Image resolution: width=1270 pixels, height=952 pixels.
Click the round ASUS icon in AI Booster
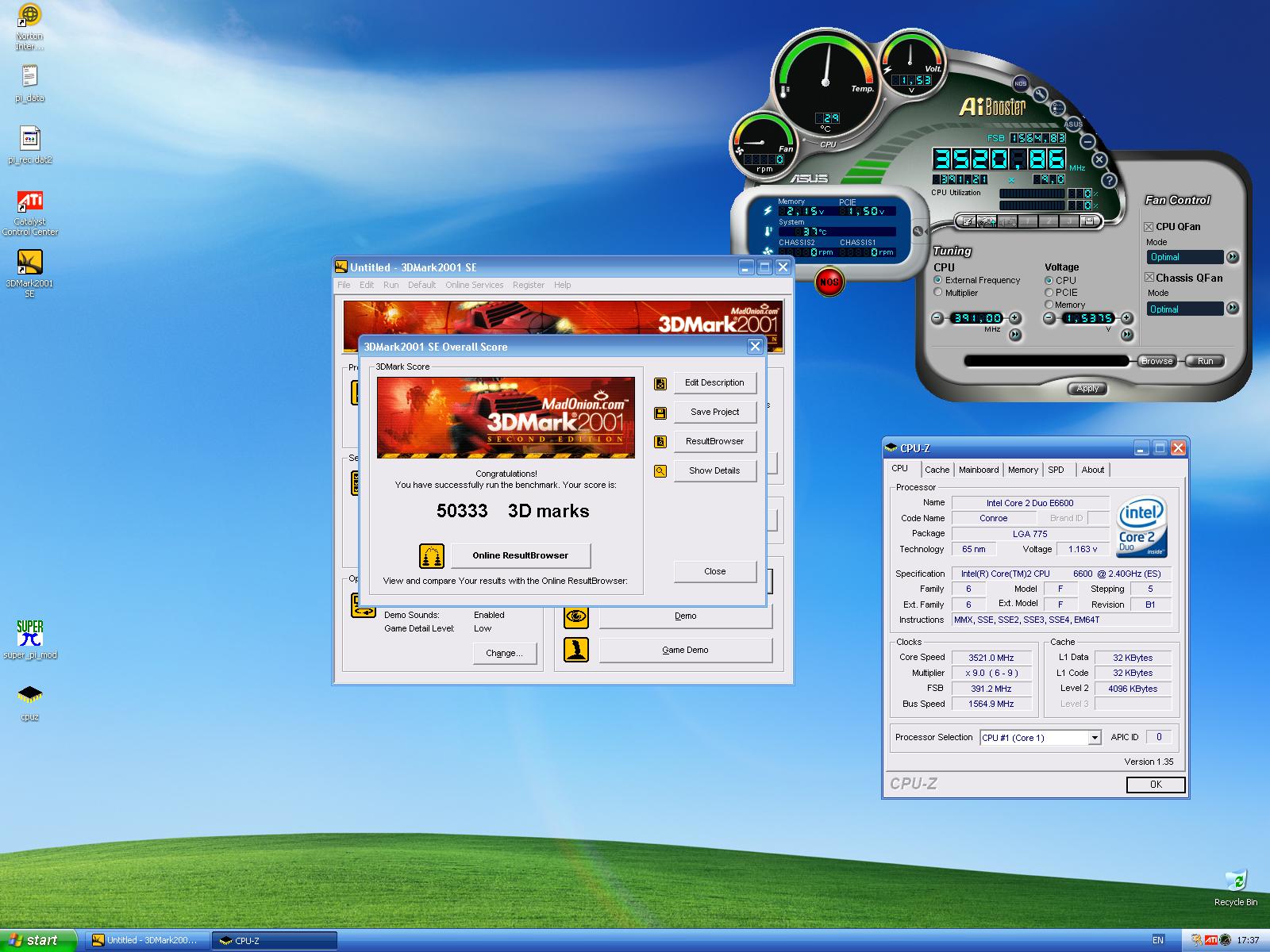pos(1073,124)
